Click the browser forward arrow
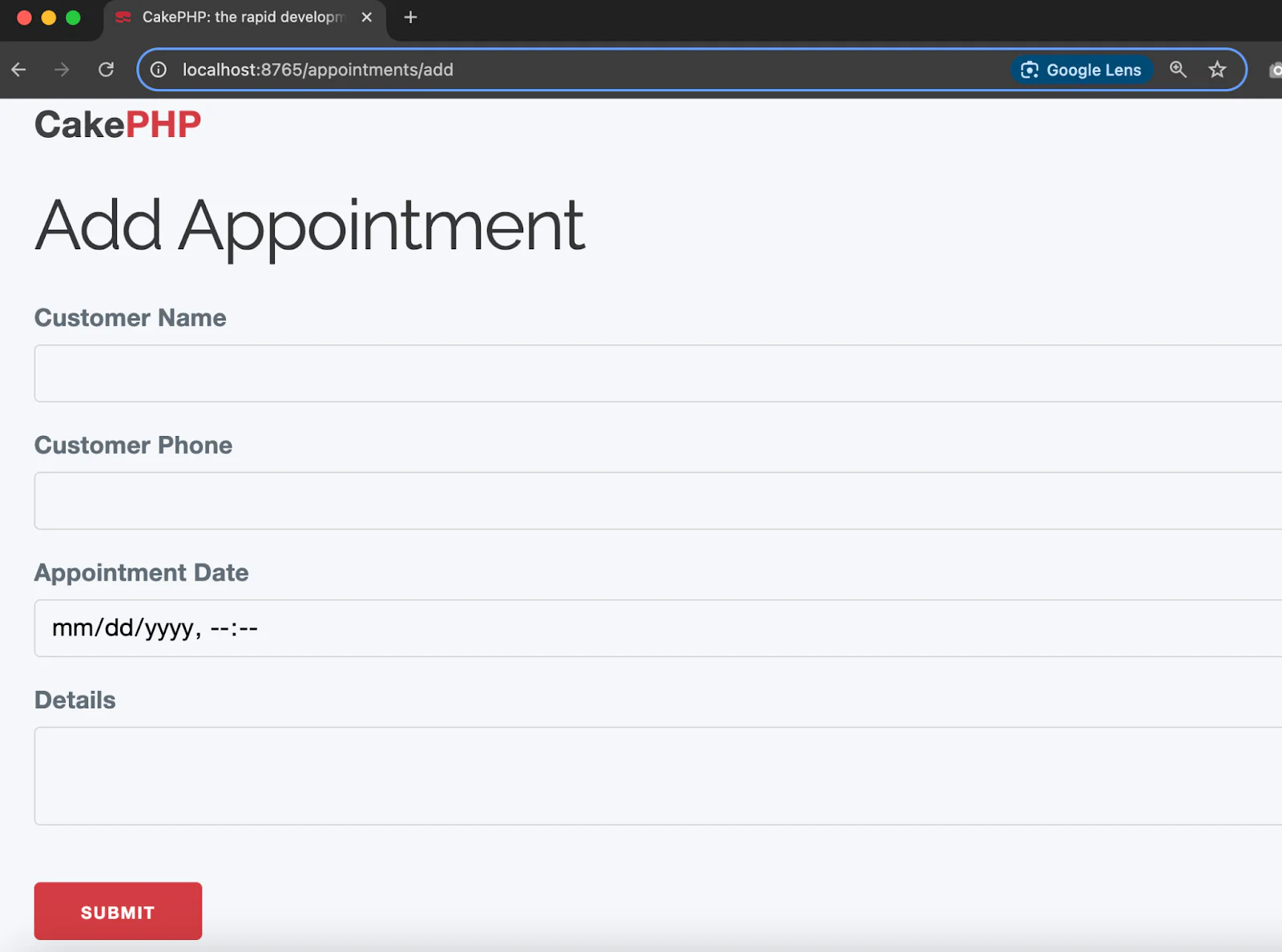The width and height of the screenshot is (1282, 952). click(62, 70)
